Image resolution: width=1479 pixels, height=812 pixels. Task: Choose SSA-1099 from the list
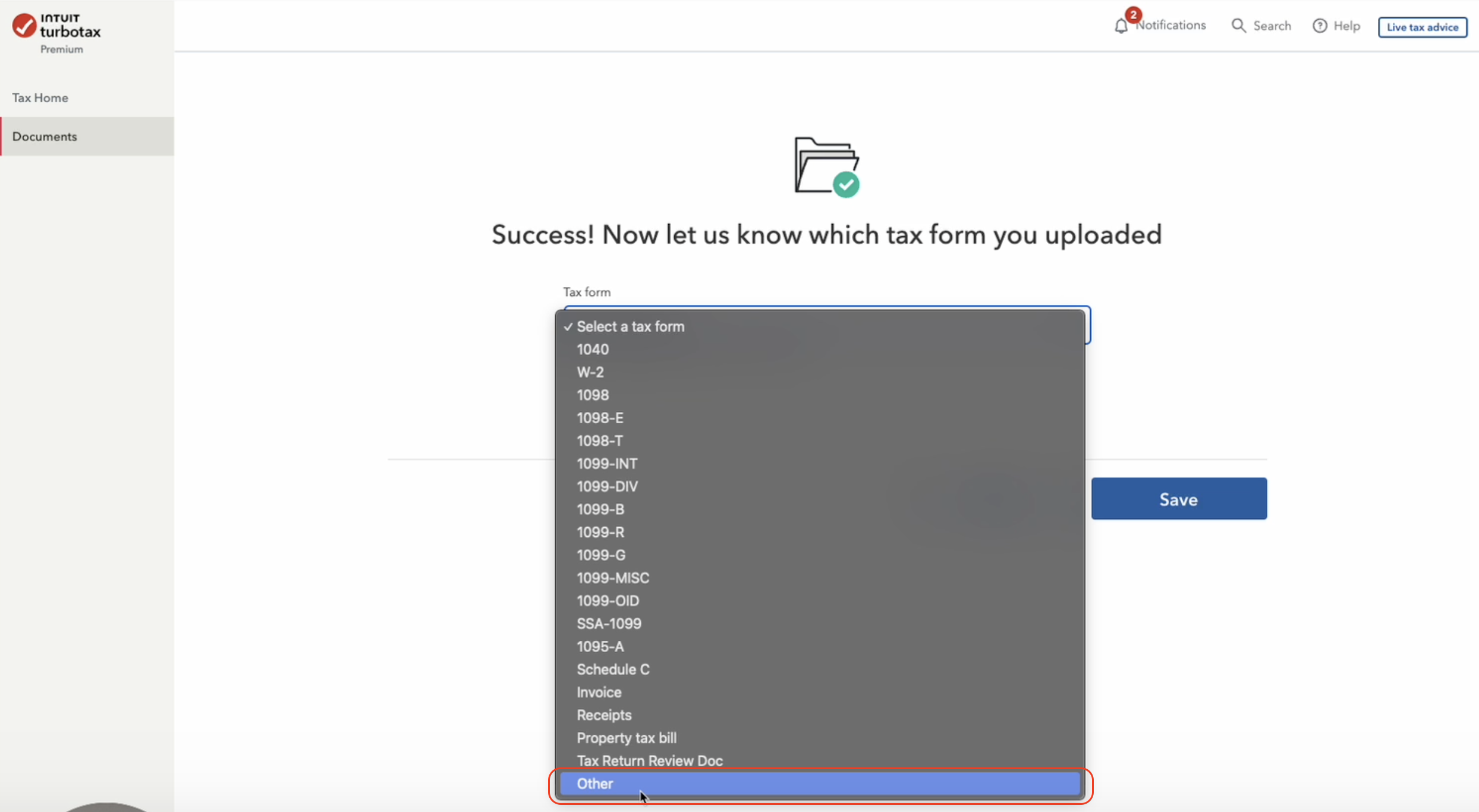[609, 624]
